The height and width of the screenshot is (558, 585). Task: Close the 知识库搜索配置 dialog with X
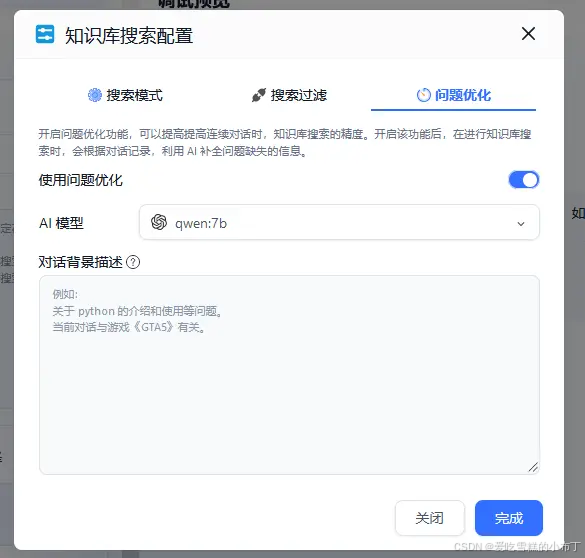pyautogui.click(x=528, y=34)
